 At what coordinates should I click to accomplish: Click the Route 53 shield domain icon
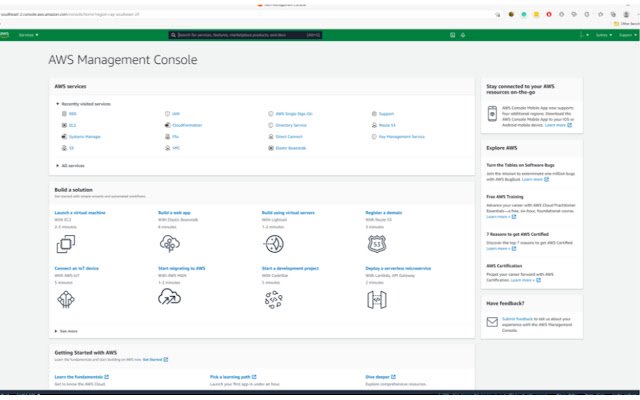click(x=377, y=244)
